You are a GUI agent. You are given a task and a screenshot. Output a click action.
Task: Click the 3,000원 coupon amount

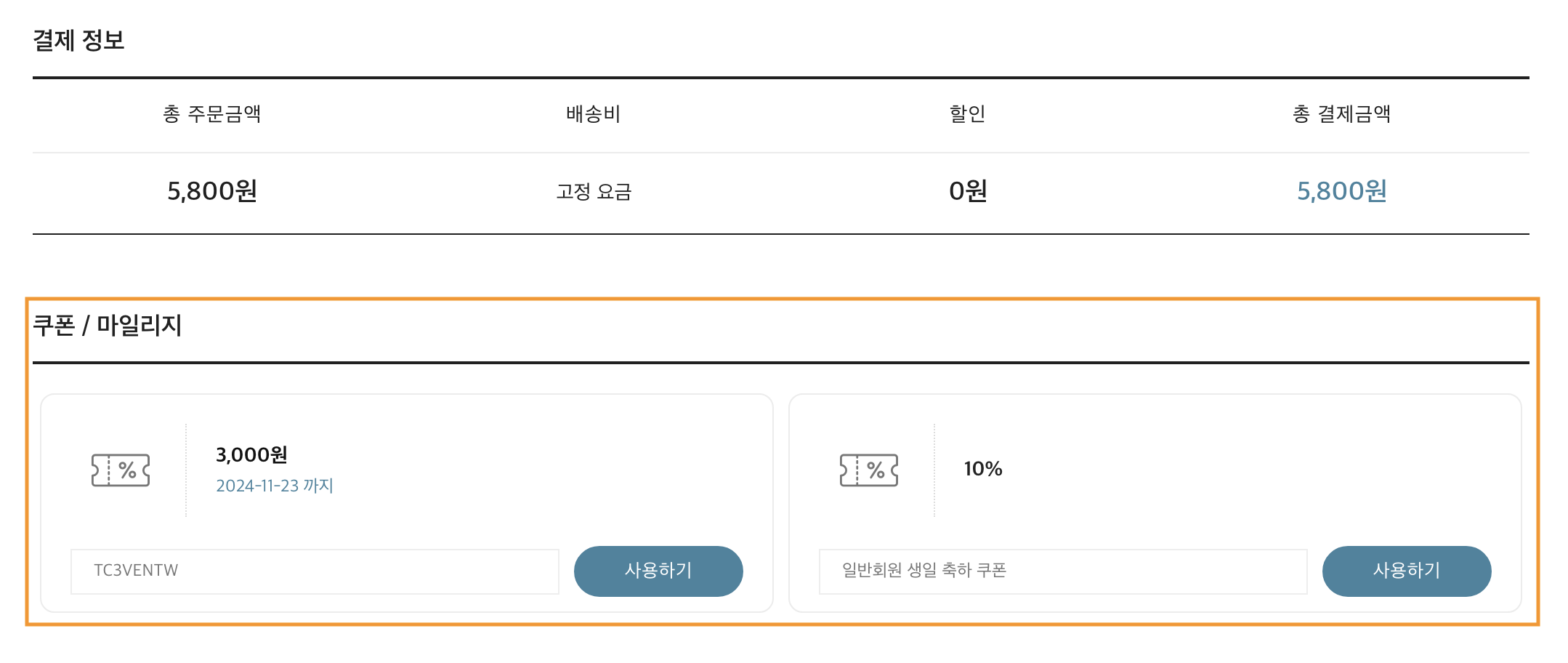(x=251, y=455)
